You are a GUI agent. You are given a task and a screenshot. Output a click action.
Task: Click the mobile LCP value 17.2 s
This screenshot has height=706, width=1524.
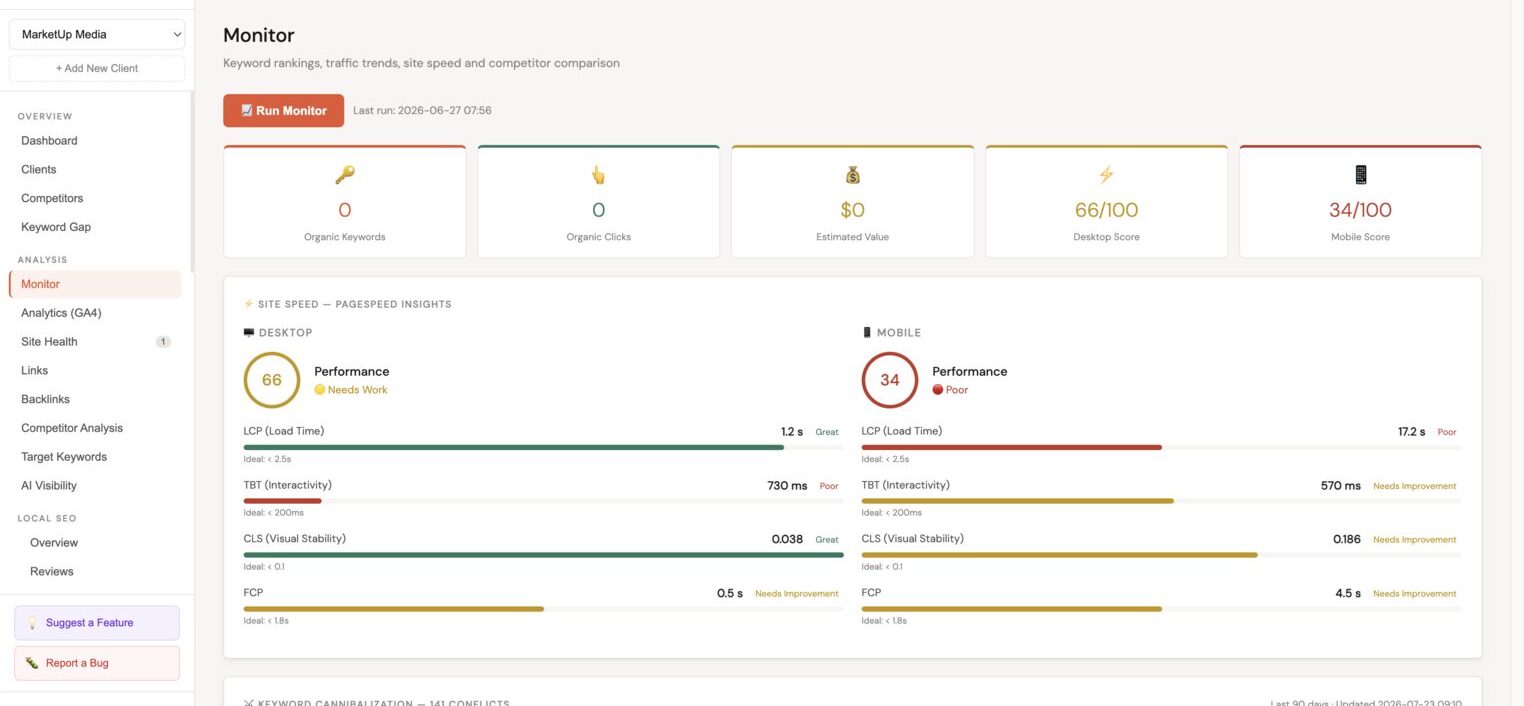tap(1411, 432)
